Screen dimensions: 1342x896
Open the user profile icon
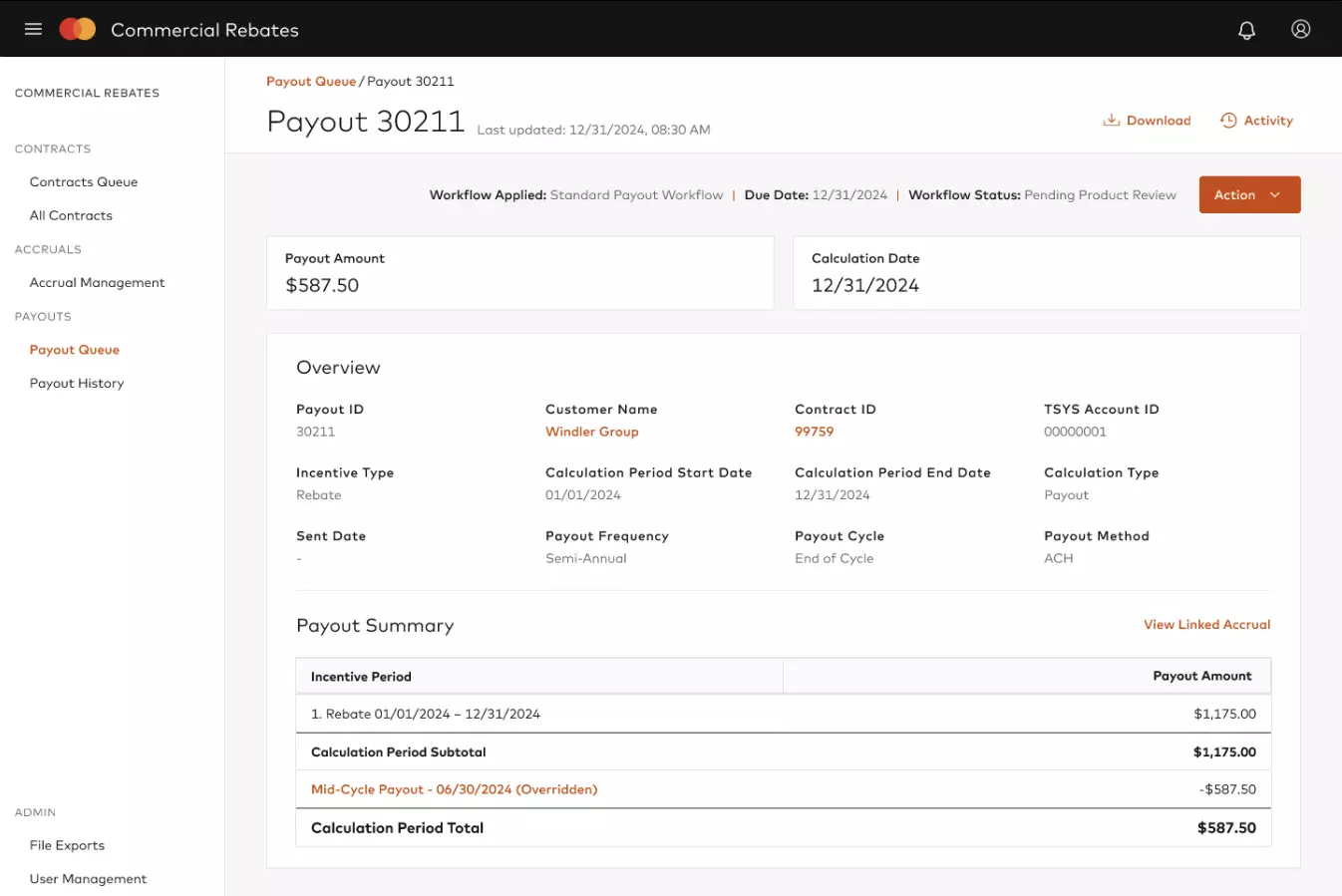click(1300, 29)
